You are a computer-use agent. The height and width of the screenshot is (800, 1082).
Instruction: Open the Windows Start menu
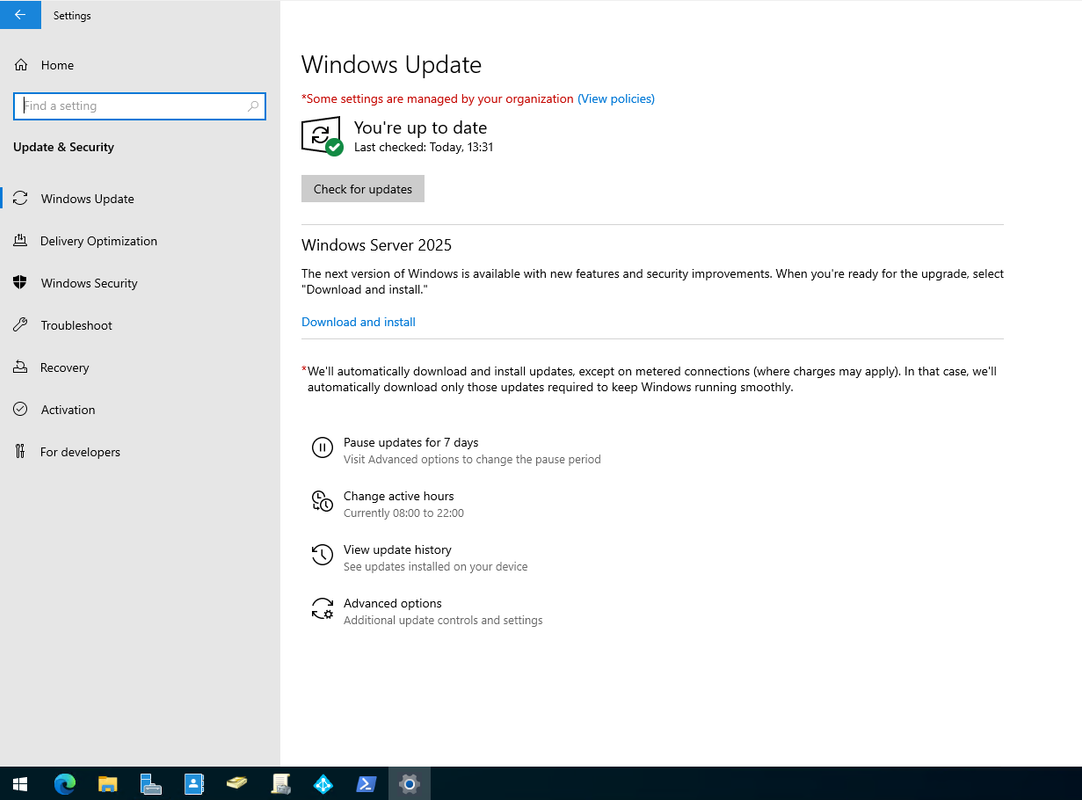20,784
